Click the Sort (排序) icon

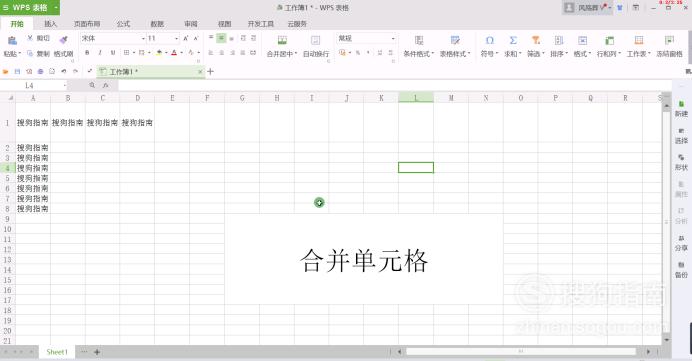point(559,41)
